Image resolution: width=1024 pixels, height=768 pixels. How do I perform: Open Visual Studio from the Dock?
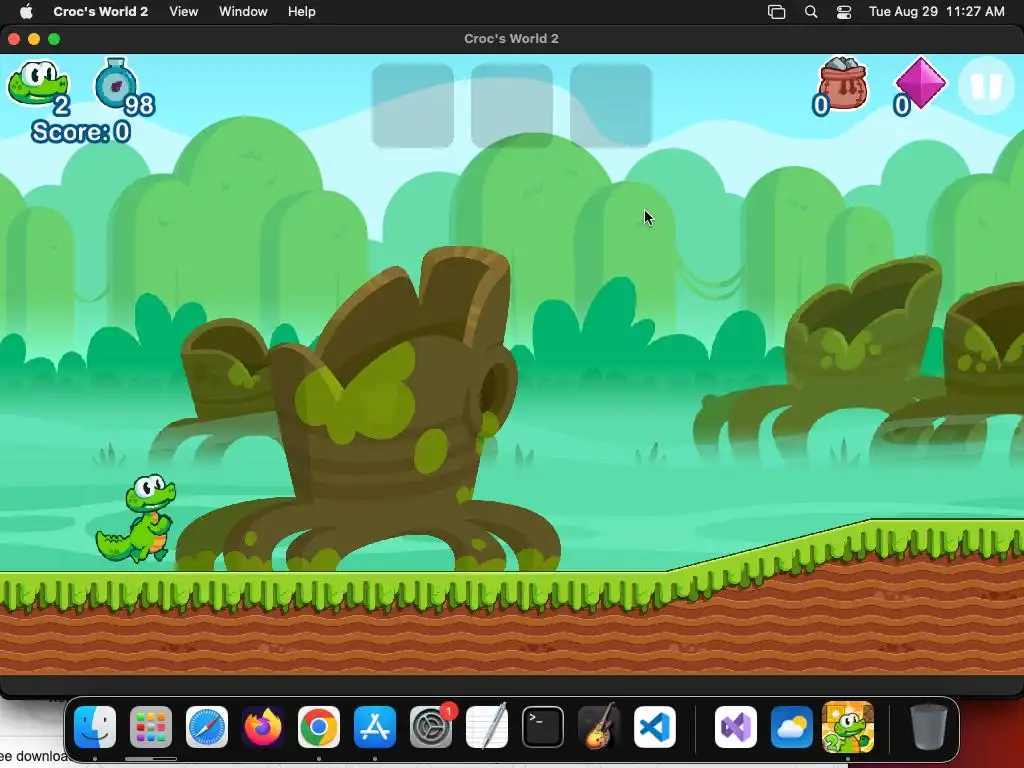point(736,727)
